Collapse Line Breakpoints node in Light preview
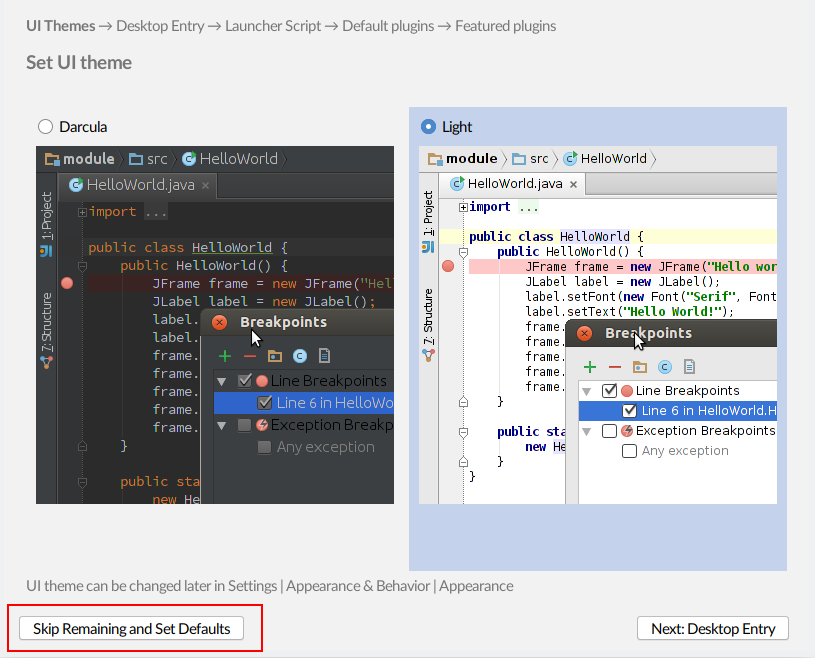This screenshot has width=815, height=658. [587, 391]
